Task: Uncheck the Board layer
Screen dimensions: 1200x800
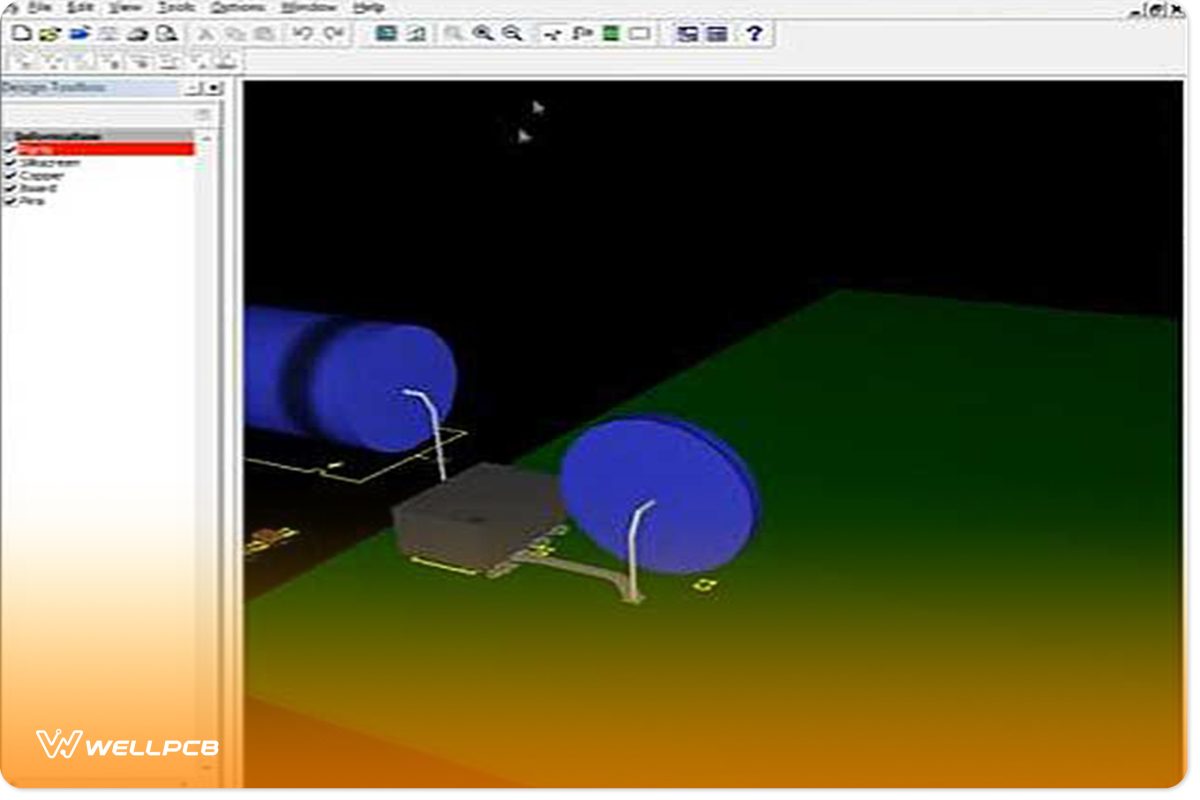Action: click(10, 187)
